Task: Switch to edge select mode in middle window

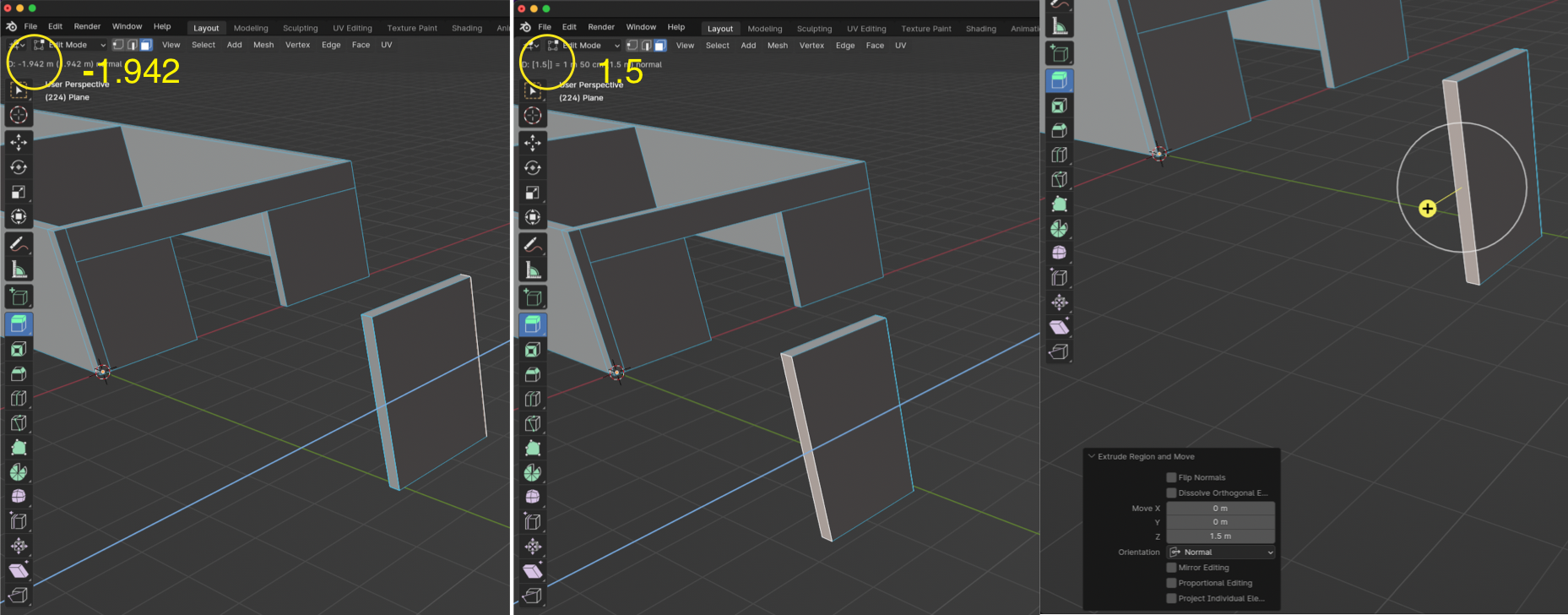Action: click(x=646, y=46)
